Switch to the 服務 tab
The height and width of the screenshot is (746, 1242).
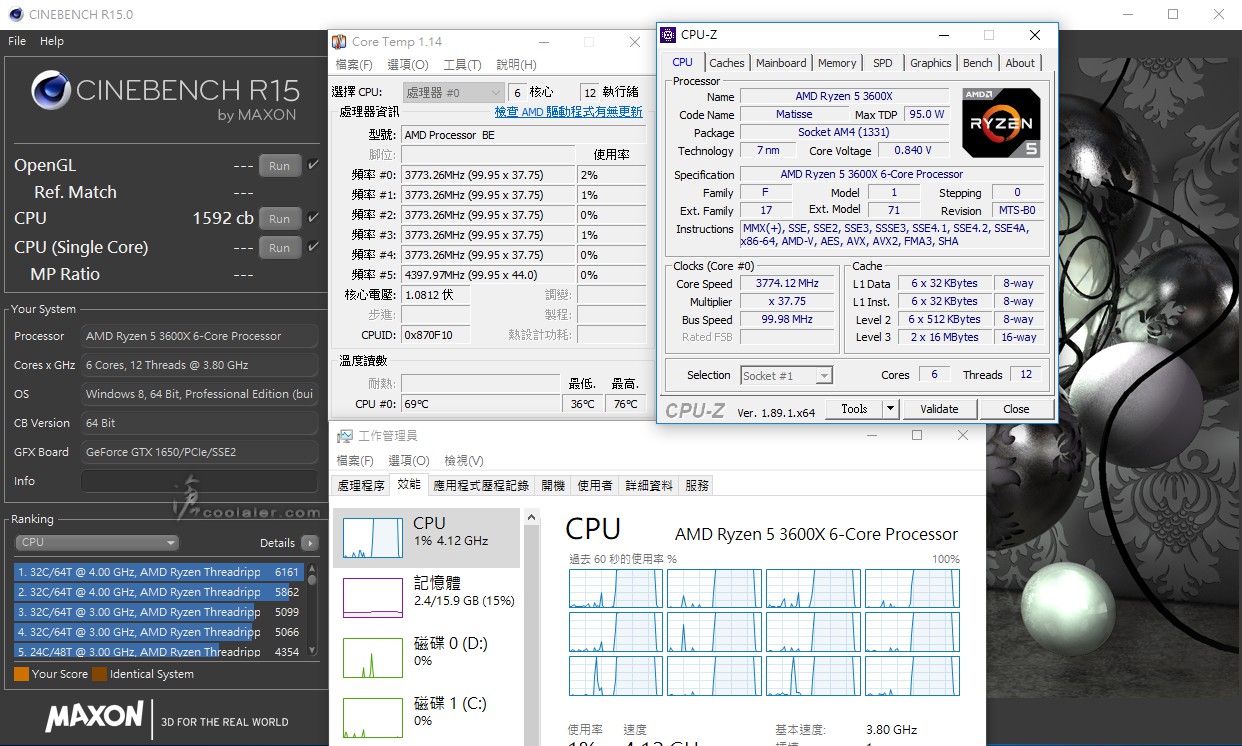click(697, 486)
